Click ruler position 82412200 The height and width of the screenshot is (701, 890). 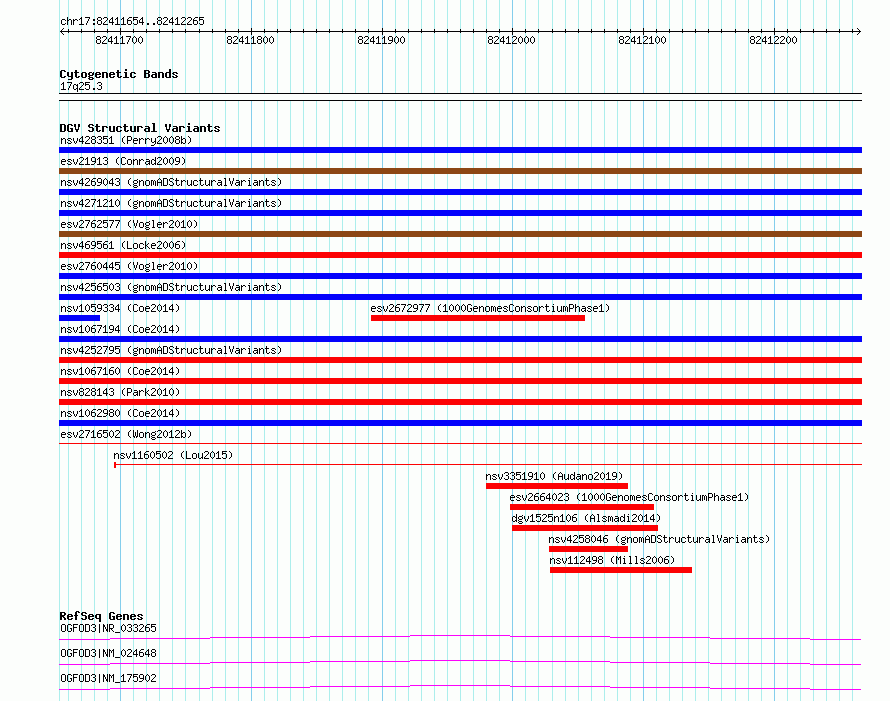[x=773, y=40]
